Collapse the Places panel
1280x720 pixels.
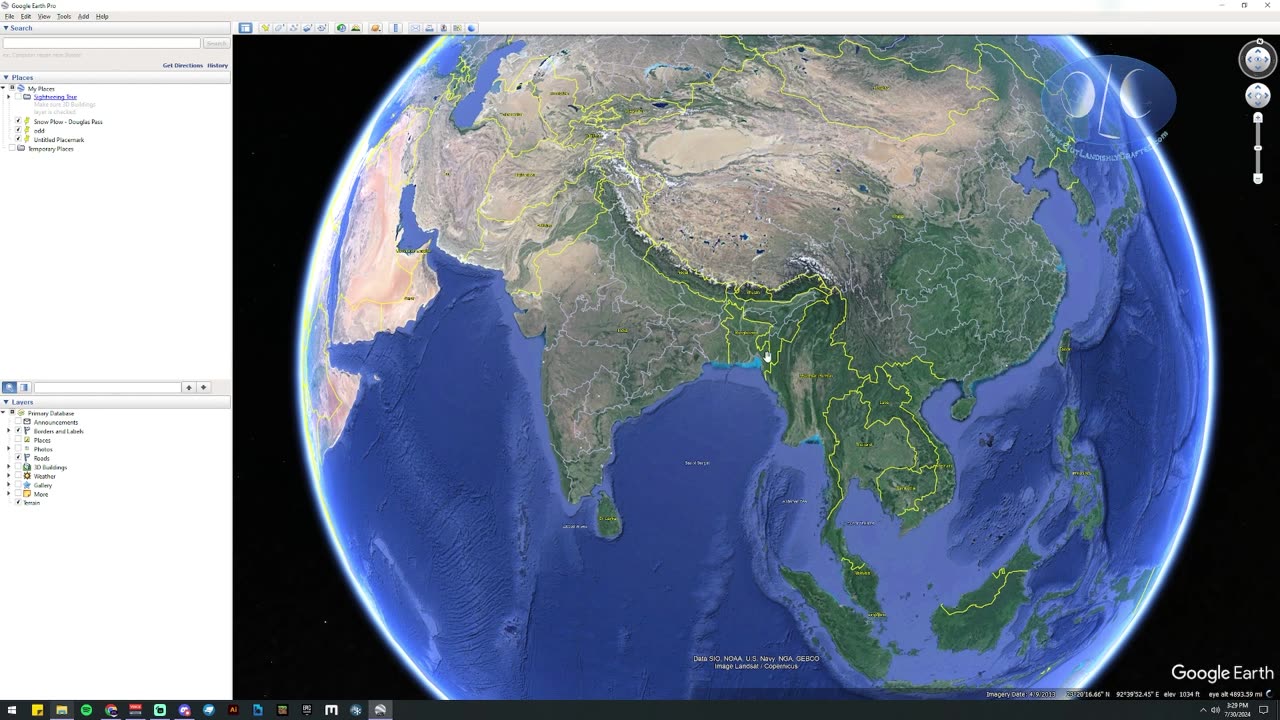(6, 77)
